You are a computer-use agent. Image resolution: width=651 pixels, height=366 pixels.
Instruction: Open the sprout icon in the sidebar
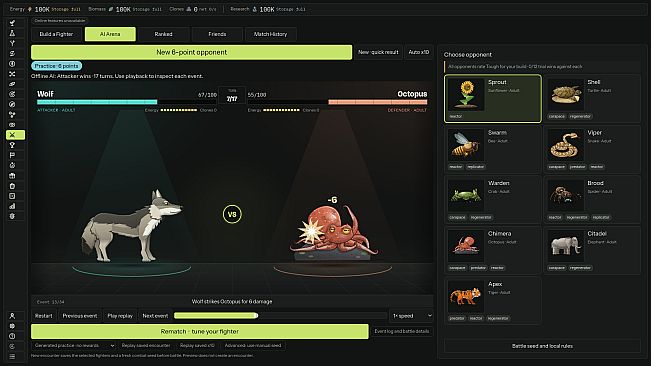coord(12,23)
